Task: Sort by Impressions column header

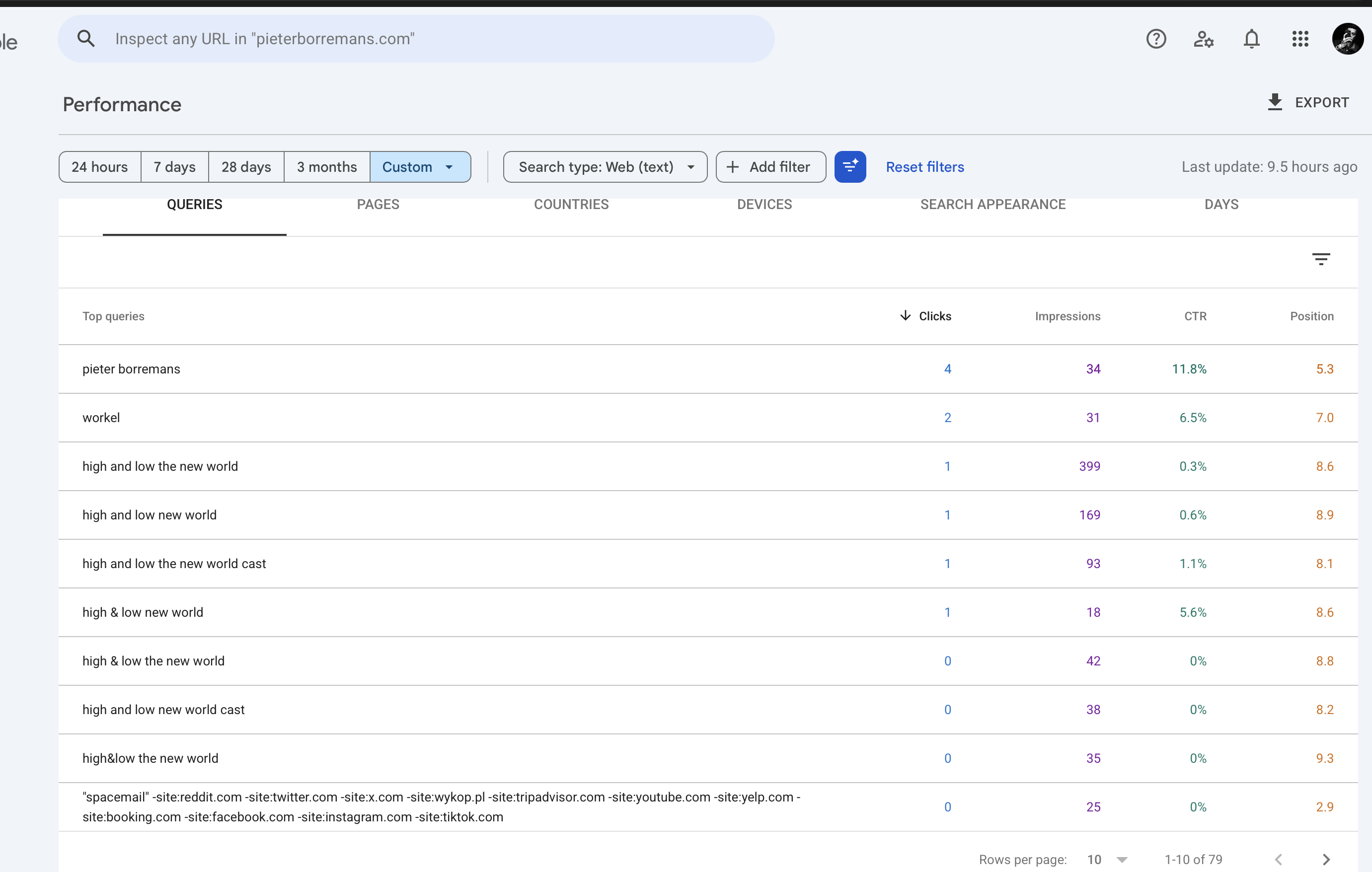Action: 1067,316
